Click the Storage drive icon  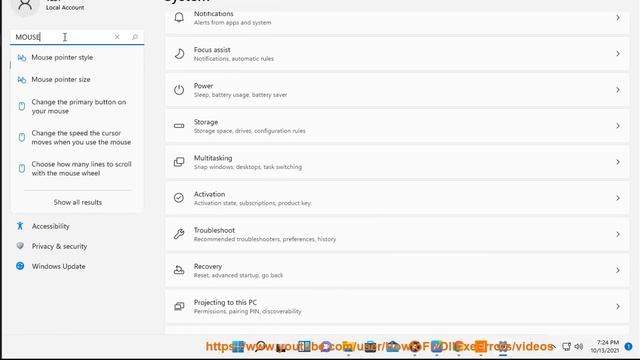[x=179, y=126]
